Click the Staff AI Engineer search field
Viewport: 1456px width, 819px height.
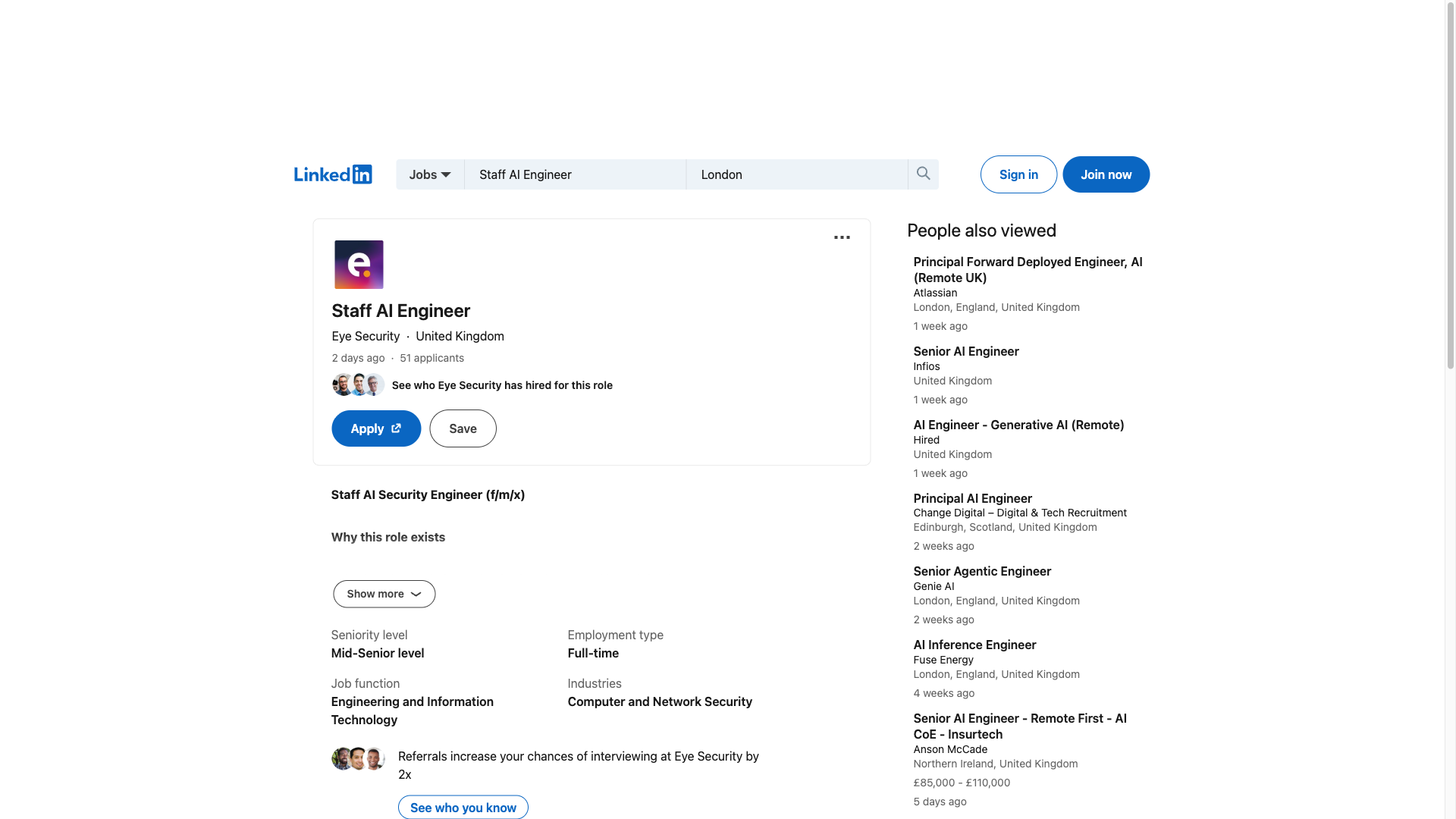pos(575,174)
